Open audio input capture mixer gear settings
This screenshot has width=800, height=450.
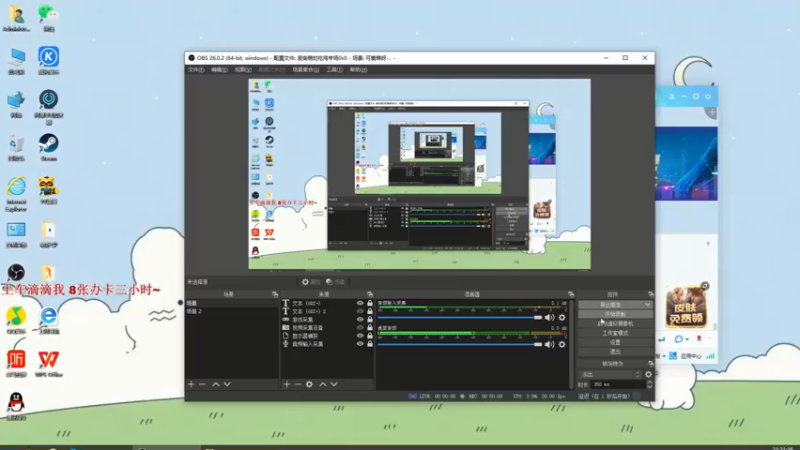[562, 317]
